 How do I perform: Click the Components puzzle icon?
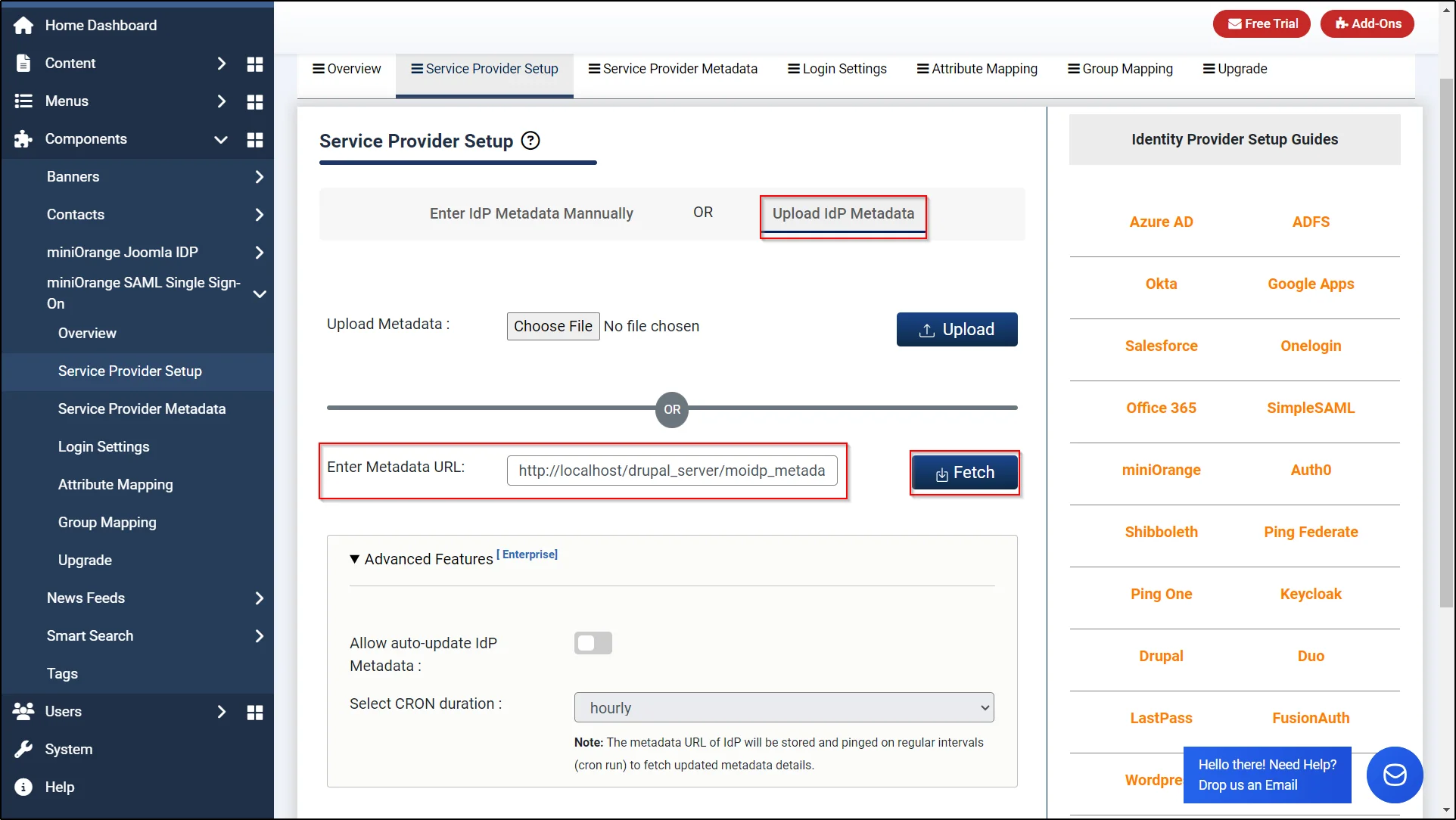tap(23, 139)
